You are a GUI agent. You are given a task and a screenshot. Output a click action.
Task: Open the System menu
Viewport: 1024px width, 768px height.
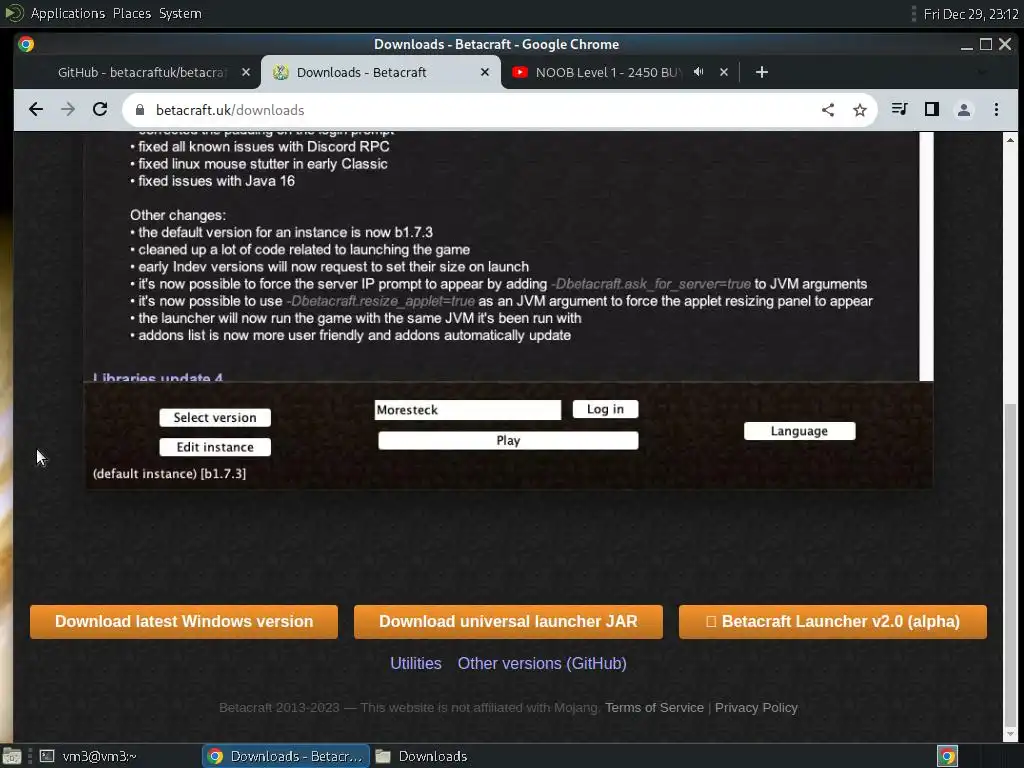click(x=180, y=13)
